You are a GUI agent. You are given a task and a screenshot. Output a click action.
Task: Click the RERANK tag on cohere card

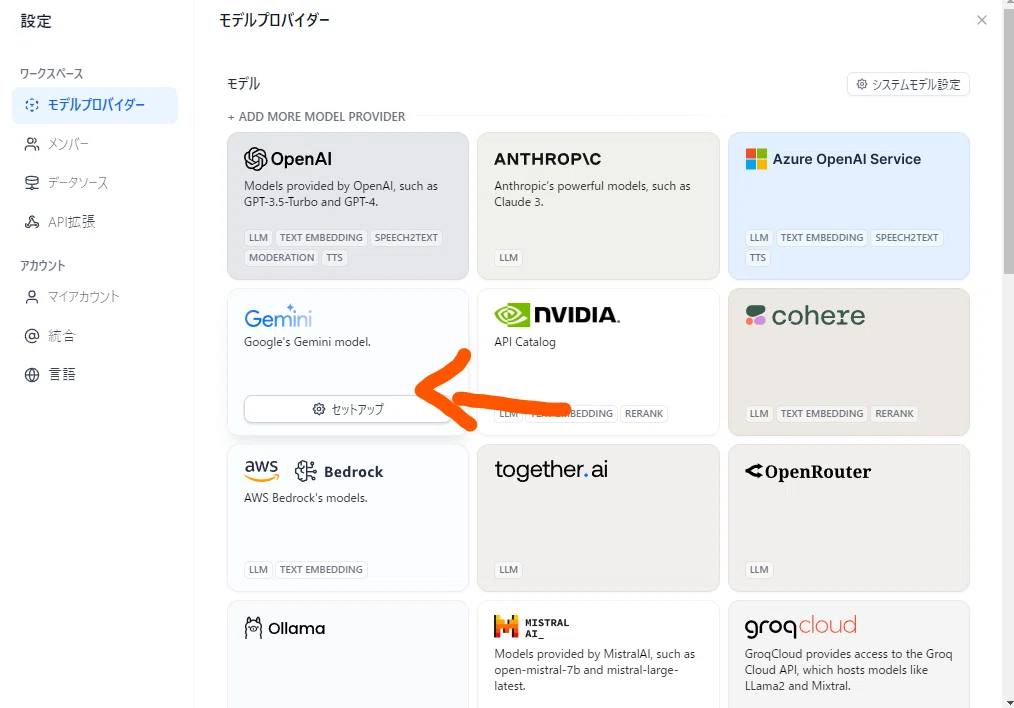894,414
